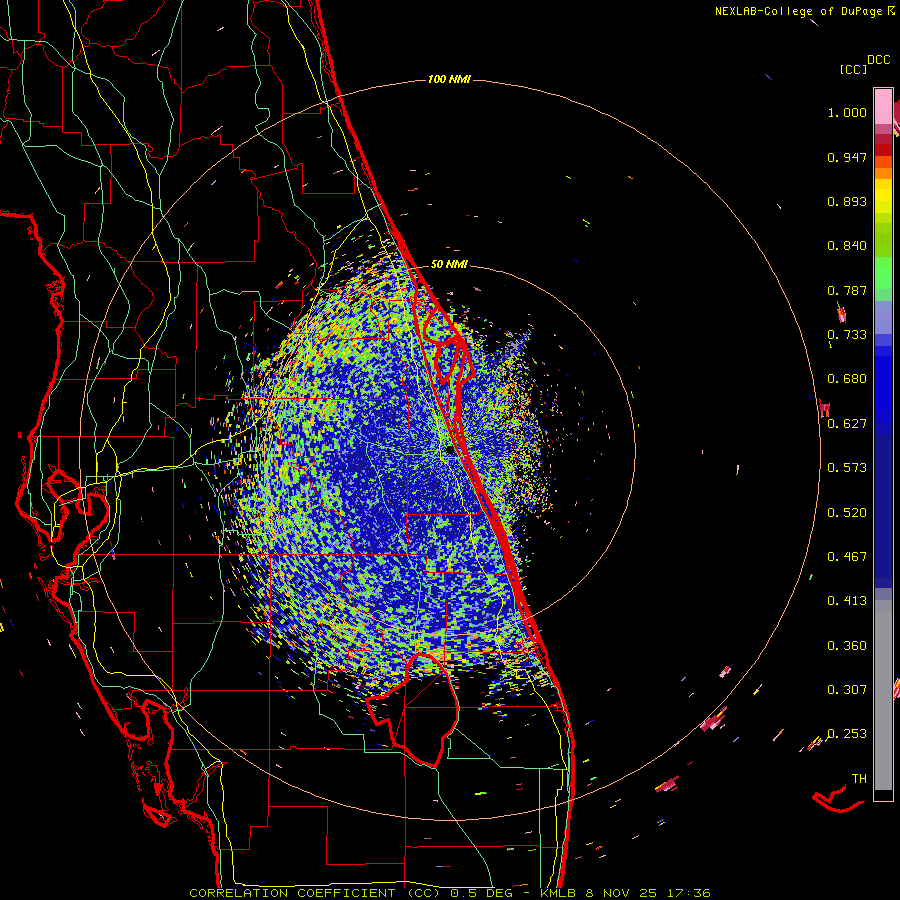The image size is (900, 900).
Task: Click the [CC] units label
Action: 853,69
